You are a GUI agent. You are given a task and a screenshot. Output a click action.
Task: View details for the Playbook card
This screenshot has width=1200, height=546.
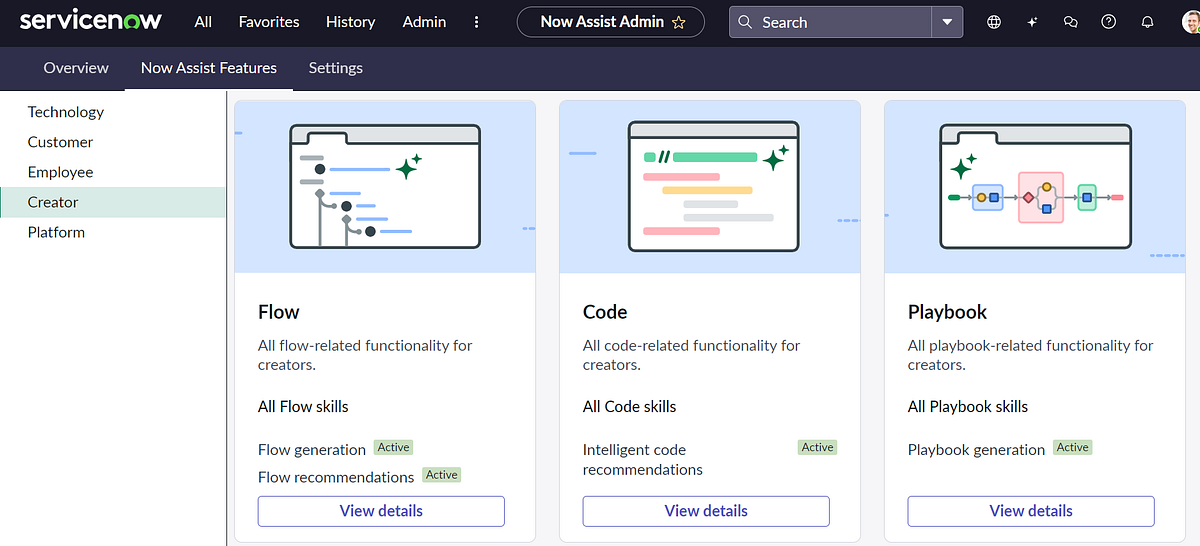click(x=1031, y=511)
